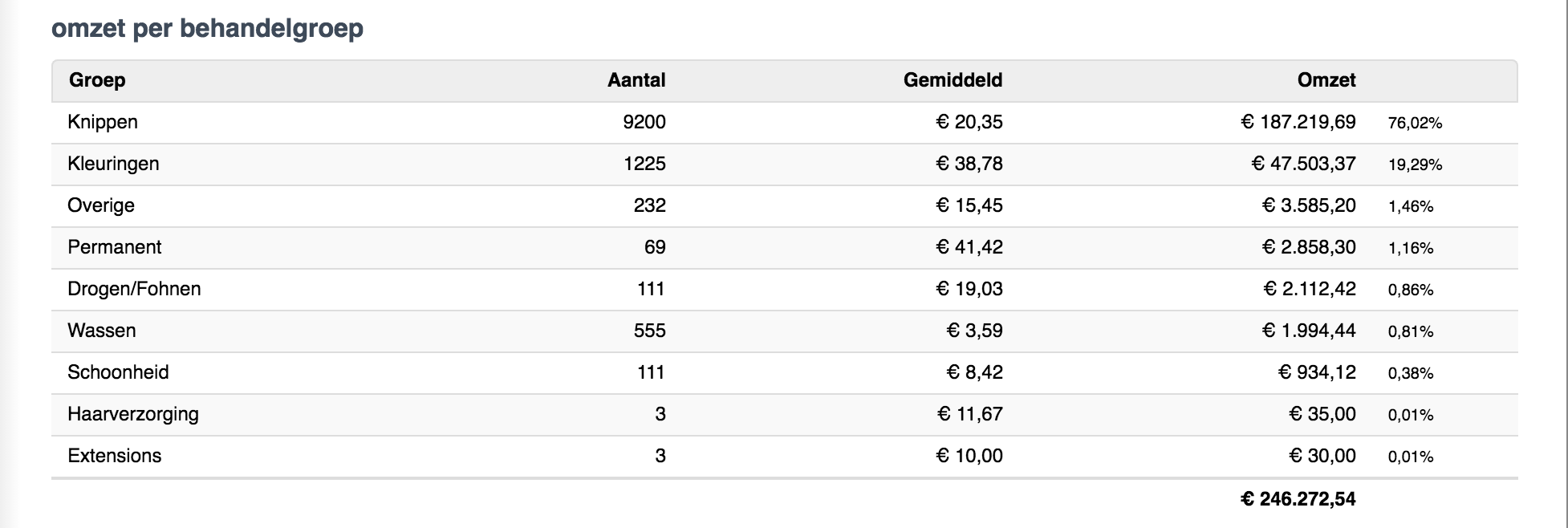
Task: Click Kleuringen count 1225
Action: [x=644, y=164]
